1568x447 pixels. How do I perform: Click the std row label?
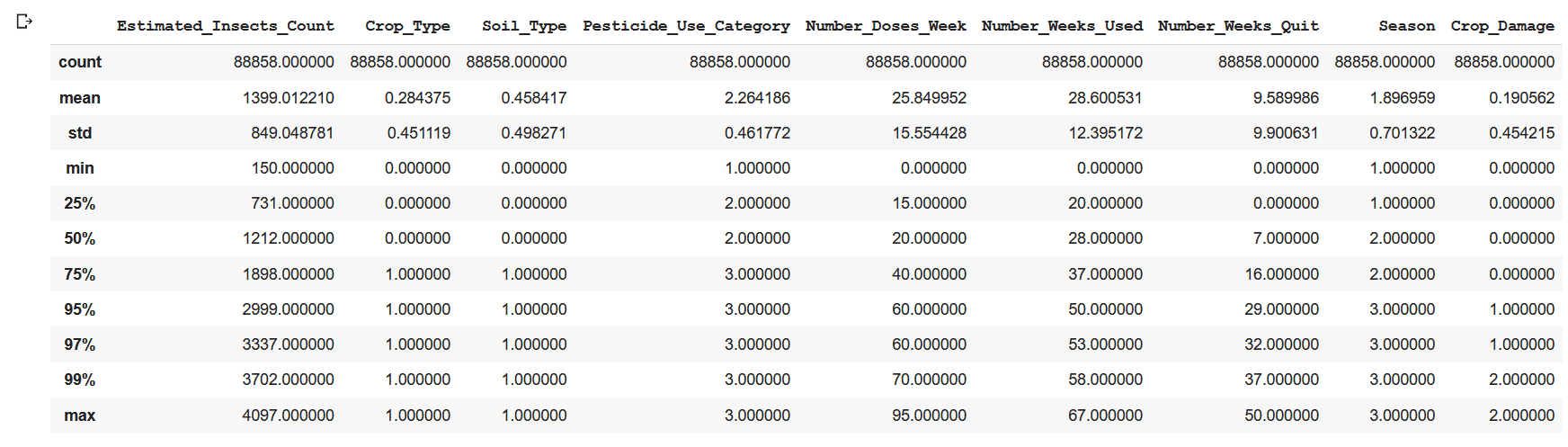80,133
